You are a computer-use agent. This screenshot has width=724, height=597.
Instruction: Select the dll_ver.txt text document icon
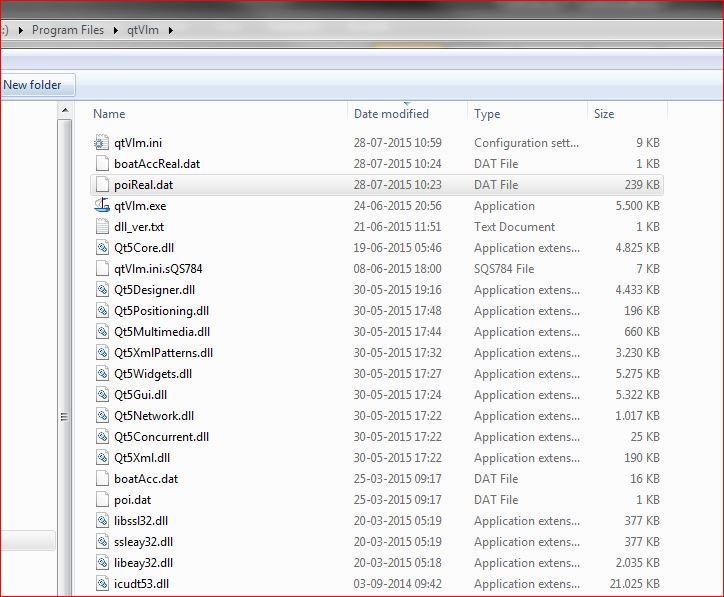[x=101, y=227]
